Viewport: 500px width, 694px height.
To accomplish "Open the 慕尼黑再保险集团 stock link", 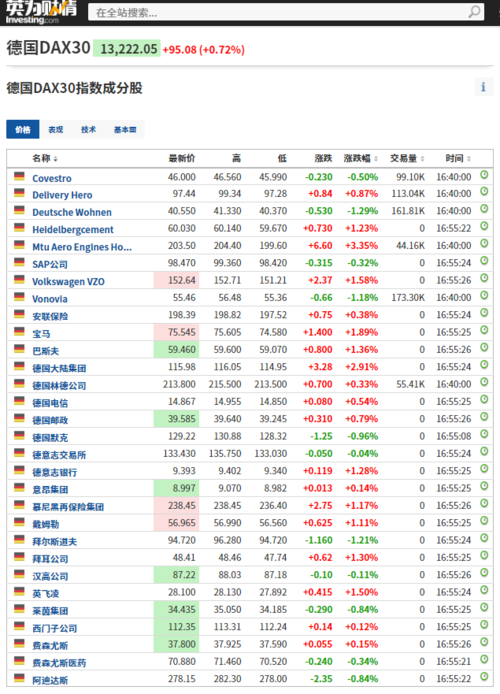I will 68,507.
